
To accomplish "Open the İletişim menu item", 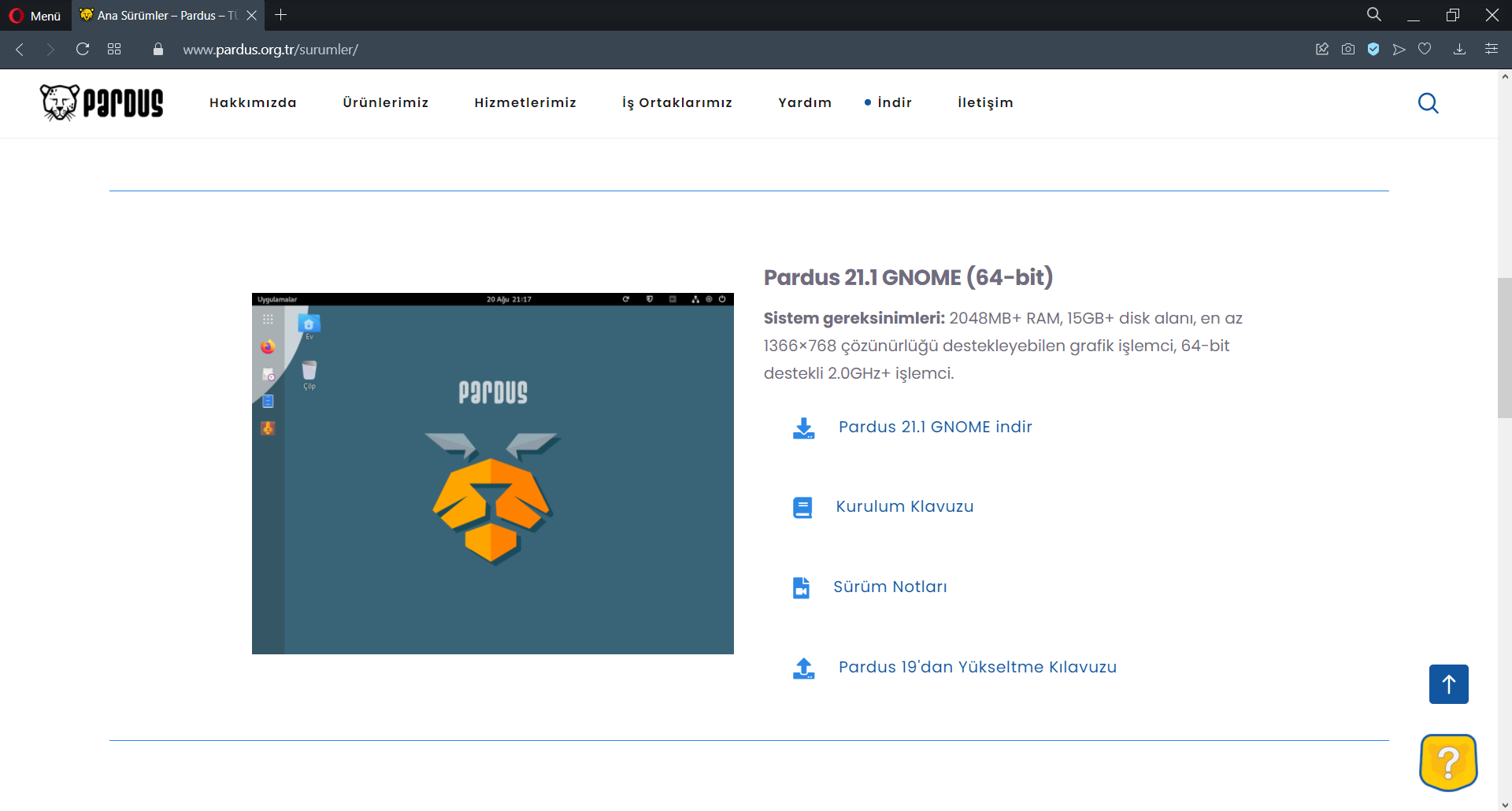I will (x=985, y=102).
